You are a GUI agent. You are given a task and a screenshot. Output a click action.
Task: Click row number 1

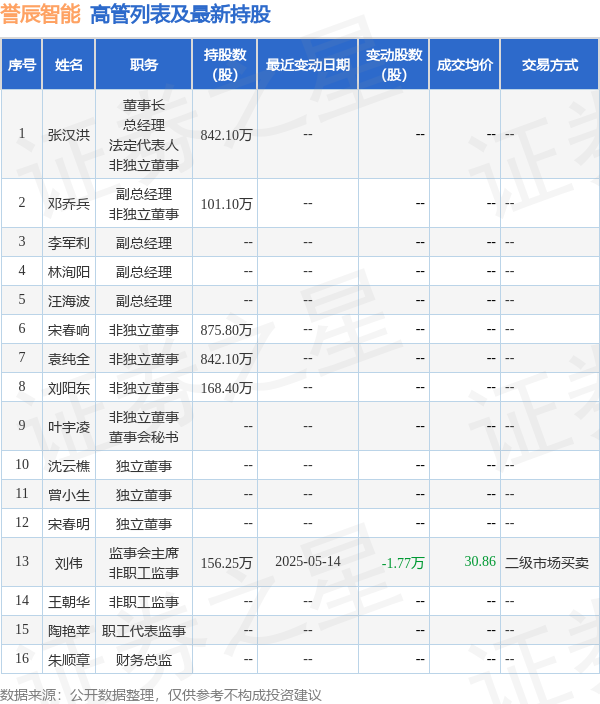point(22,133)
